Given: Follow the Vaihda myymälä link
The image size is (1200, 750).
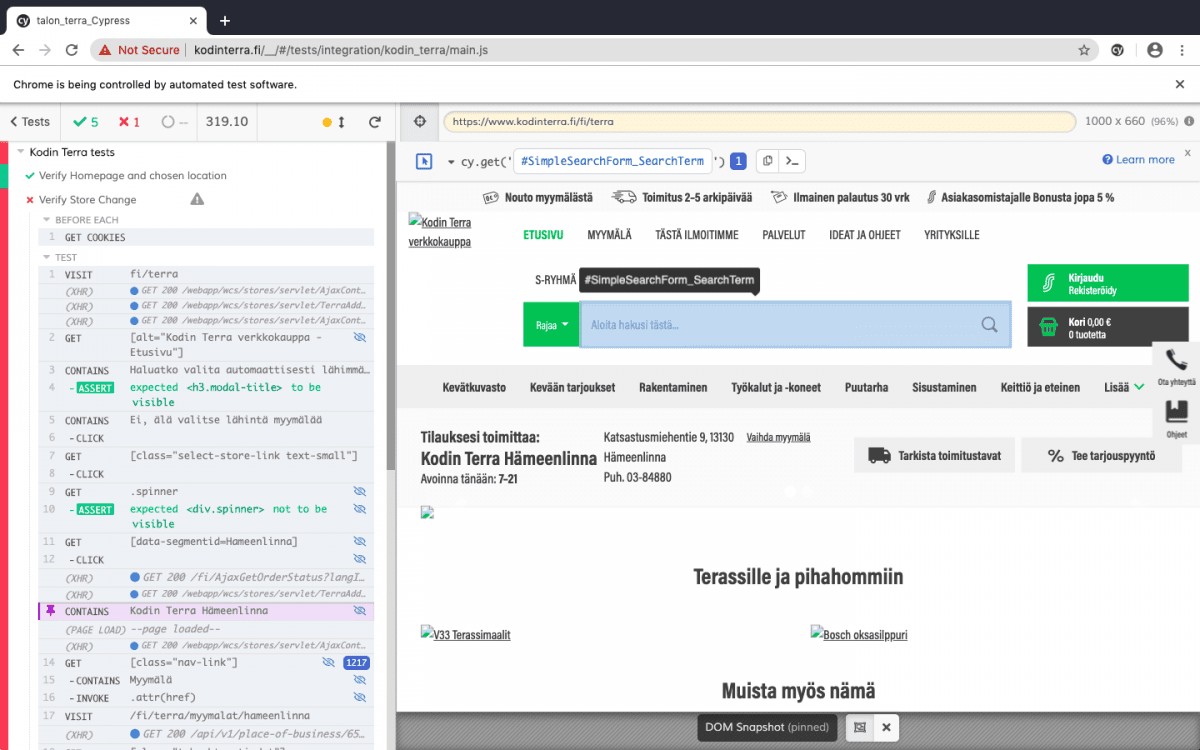Looking at the screenshot, I should (x=778, y=437).
